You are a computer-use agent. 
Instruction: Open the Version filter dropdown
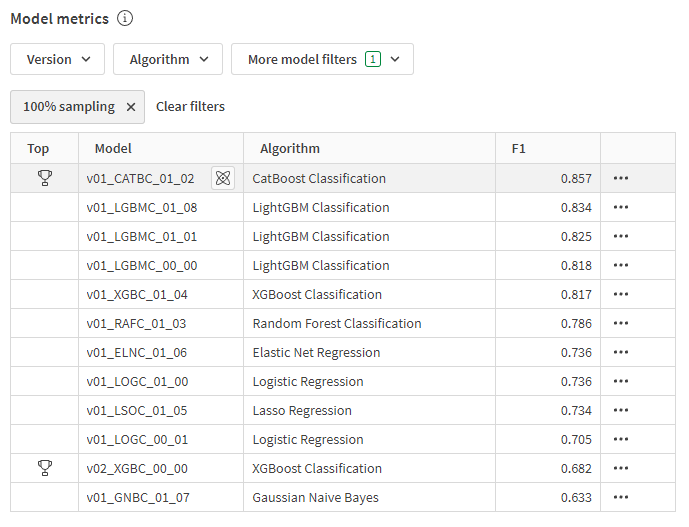pyautogui.click(x=58, y=59)
